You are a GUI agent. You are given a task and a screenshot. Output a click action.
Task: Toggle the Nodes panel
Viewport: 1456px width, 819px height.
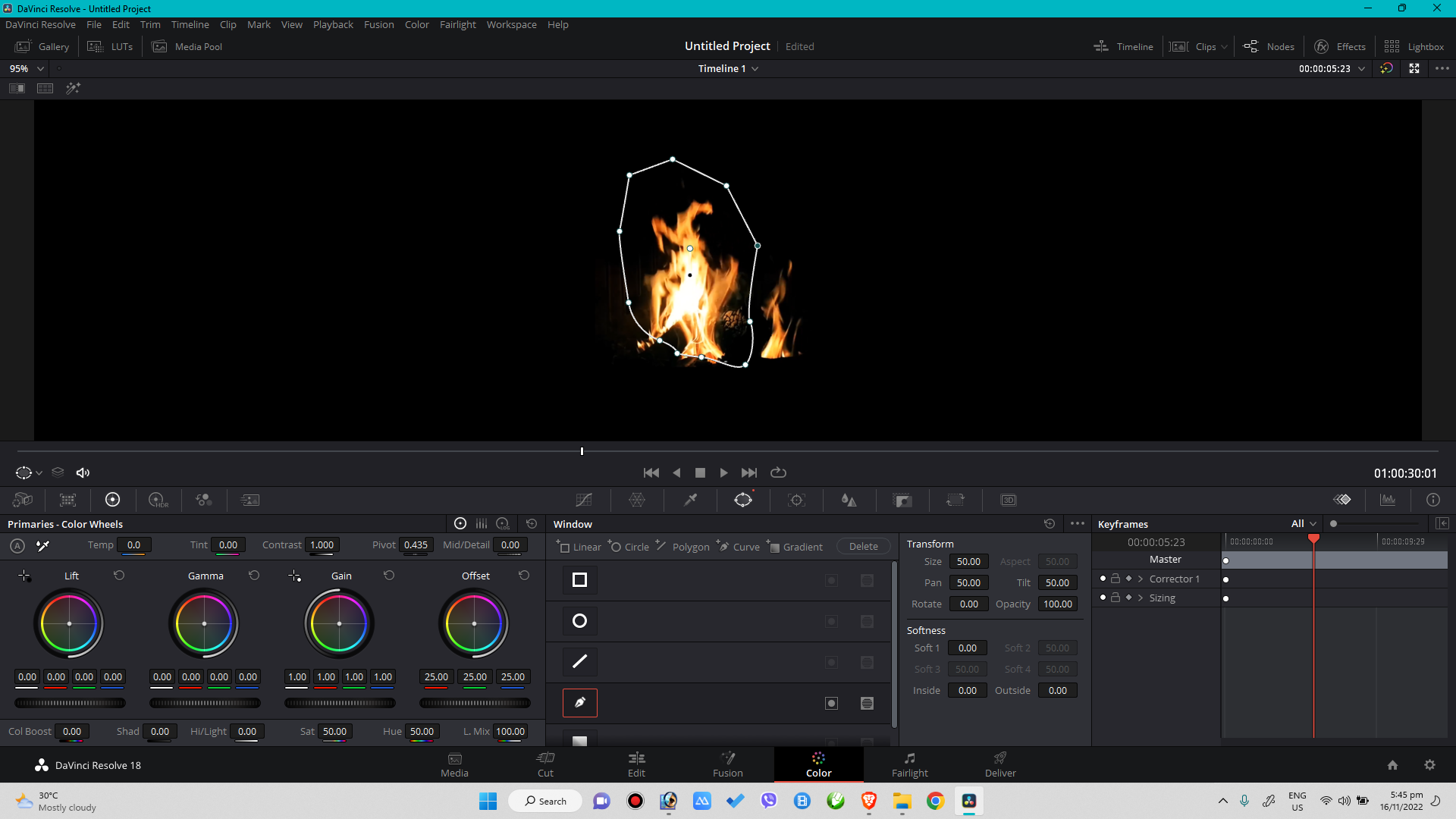[1269, 47]
